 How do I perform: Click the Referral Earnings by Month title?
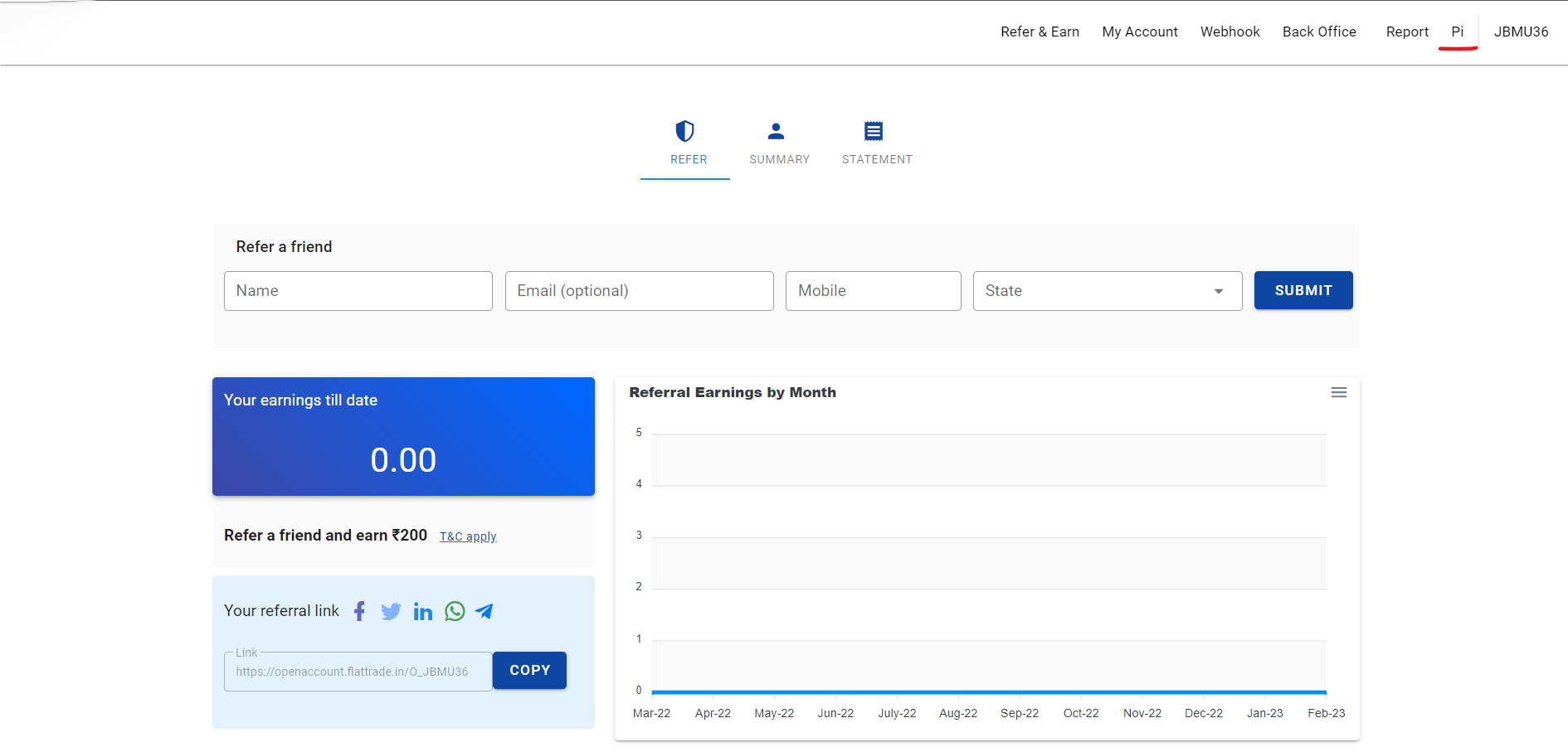pos(733,392)
